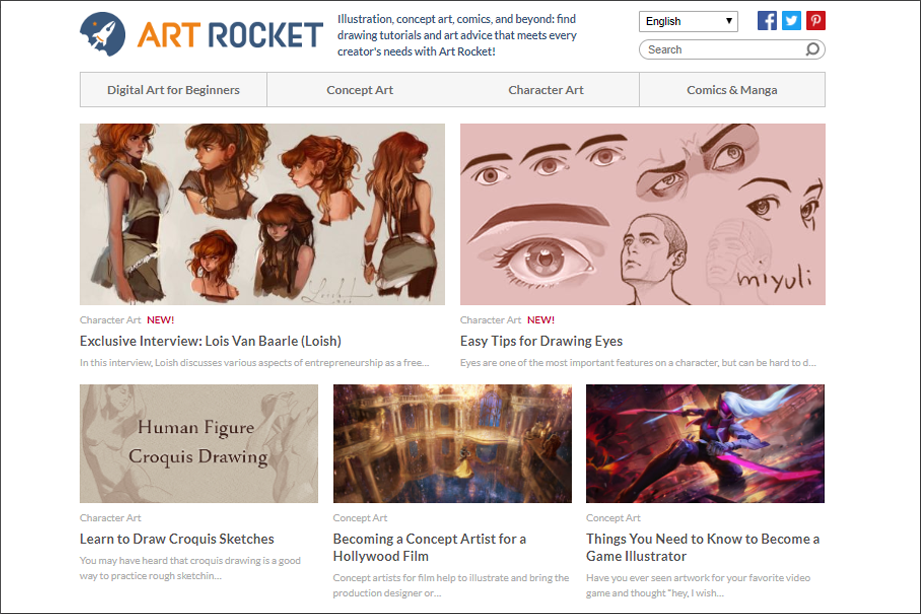Screen dimensions: 921x614
Task: Open the Concept Art navigation tab
Action: point(359,90)
